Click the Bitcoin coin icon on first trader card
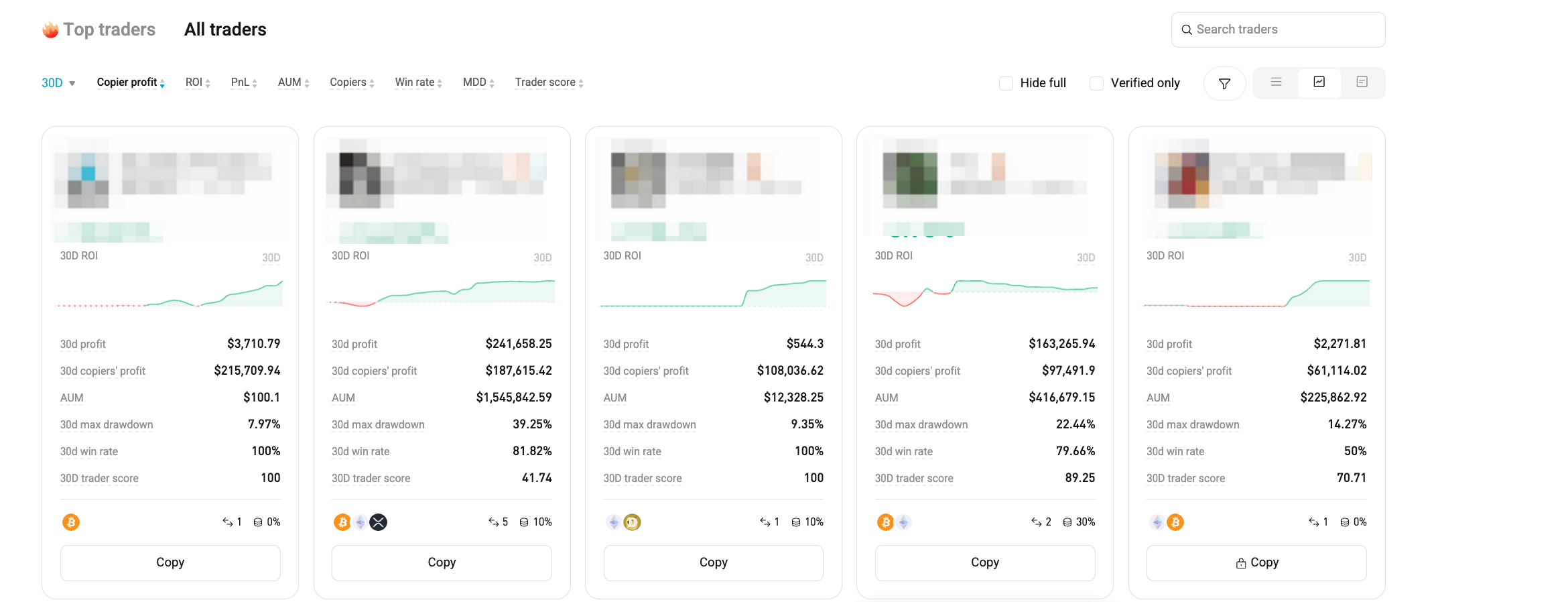This screenshot has width=1568, height=602. (71, 522)
